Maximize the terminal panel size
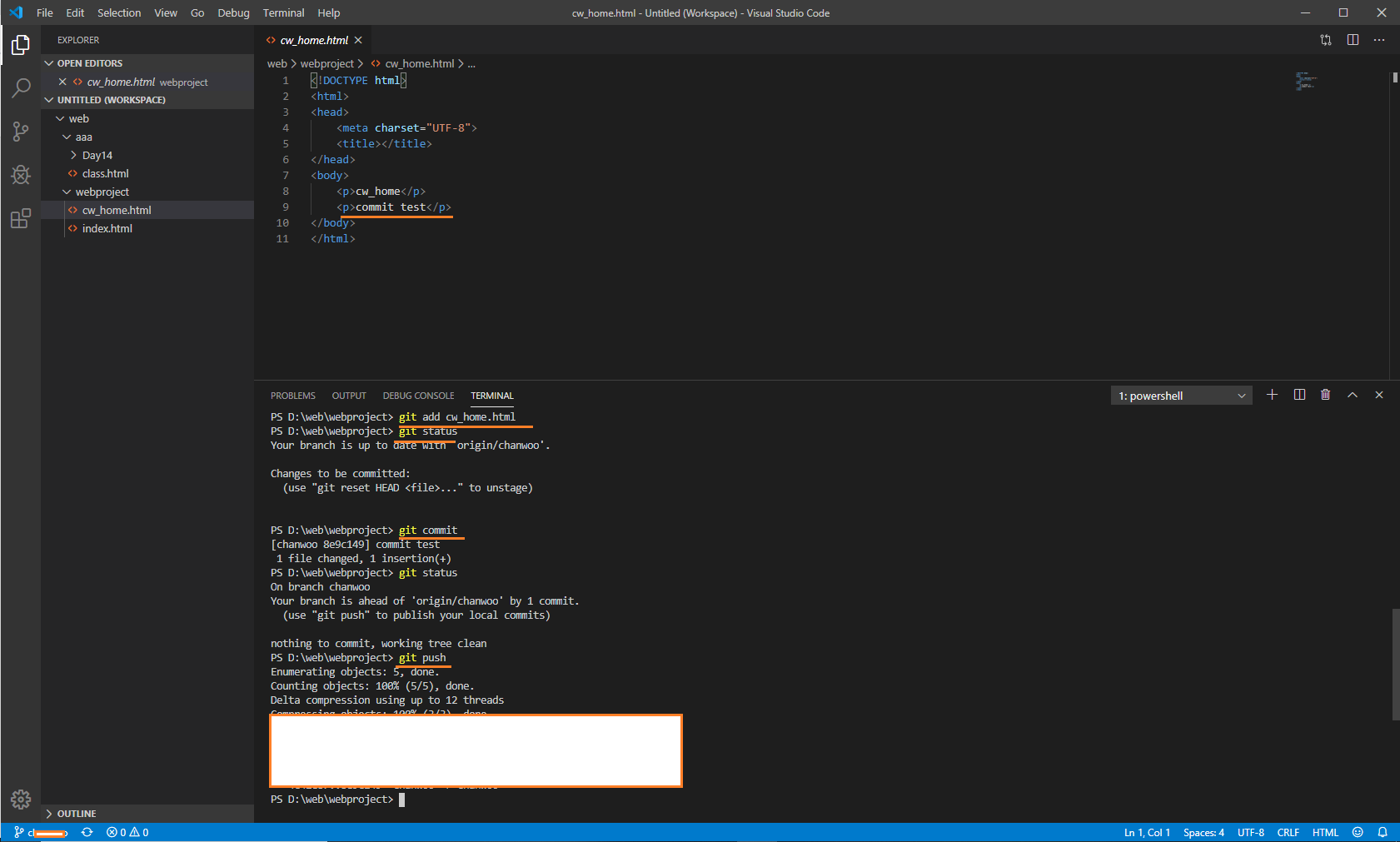The width and height of the screenshot is (1400, 842). pyautogui.click(x=1353, y=395)
